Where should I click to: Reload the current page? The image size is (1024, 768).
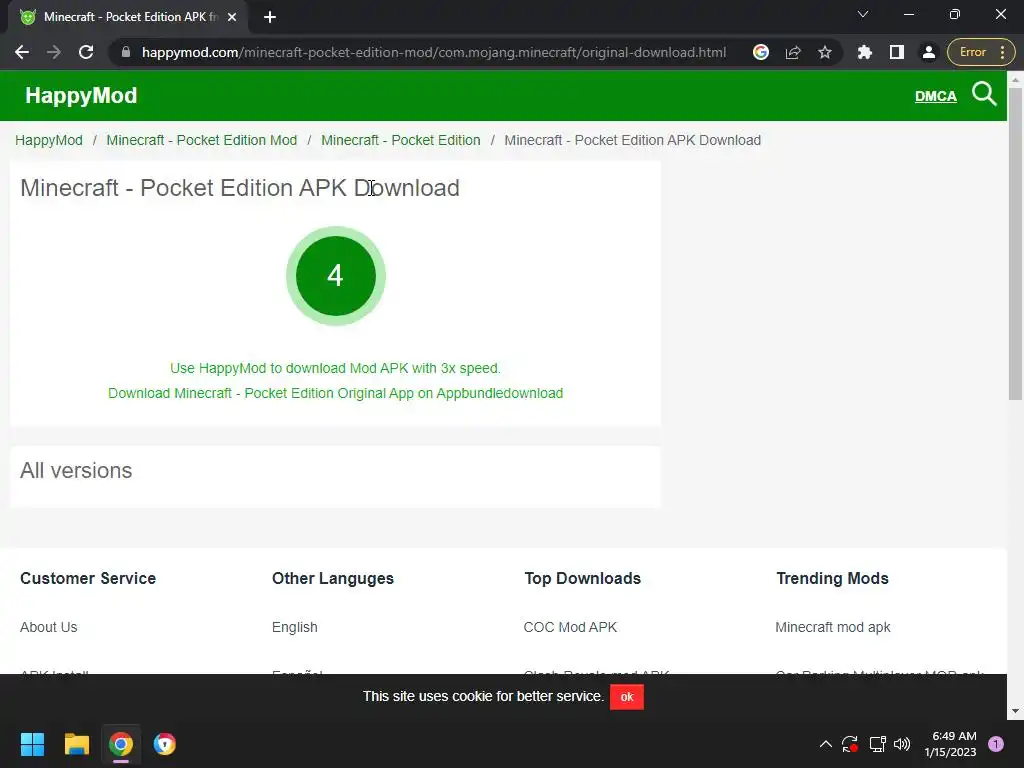86,52
